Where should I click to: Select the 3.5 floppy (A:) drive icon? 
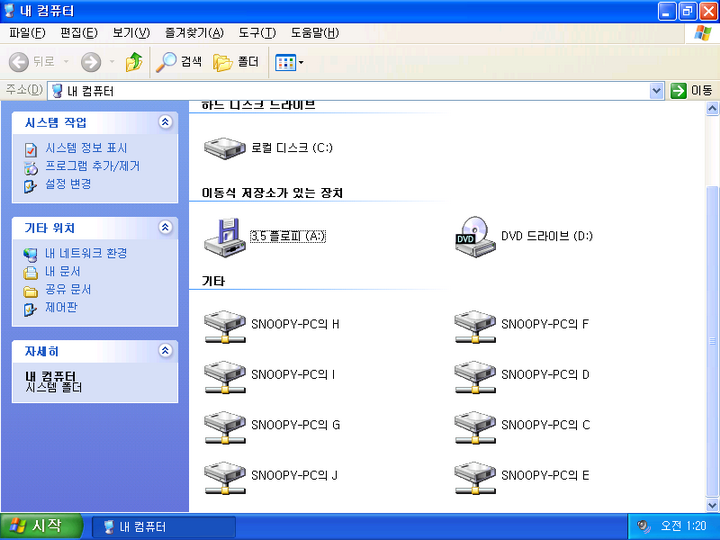225,237
